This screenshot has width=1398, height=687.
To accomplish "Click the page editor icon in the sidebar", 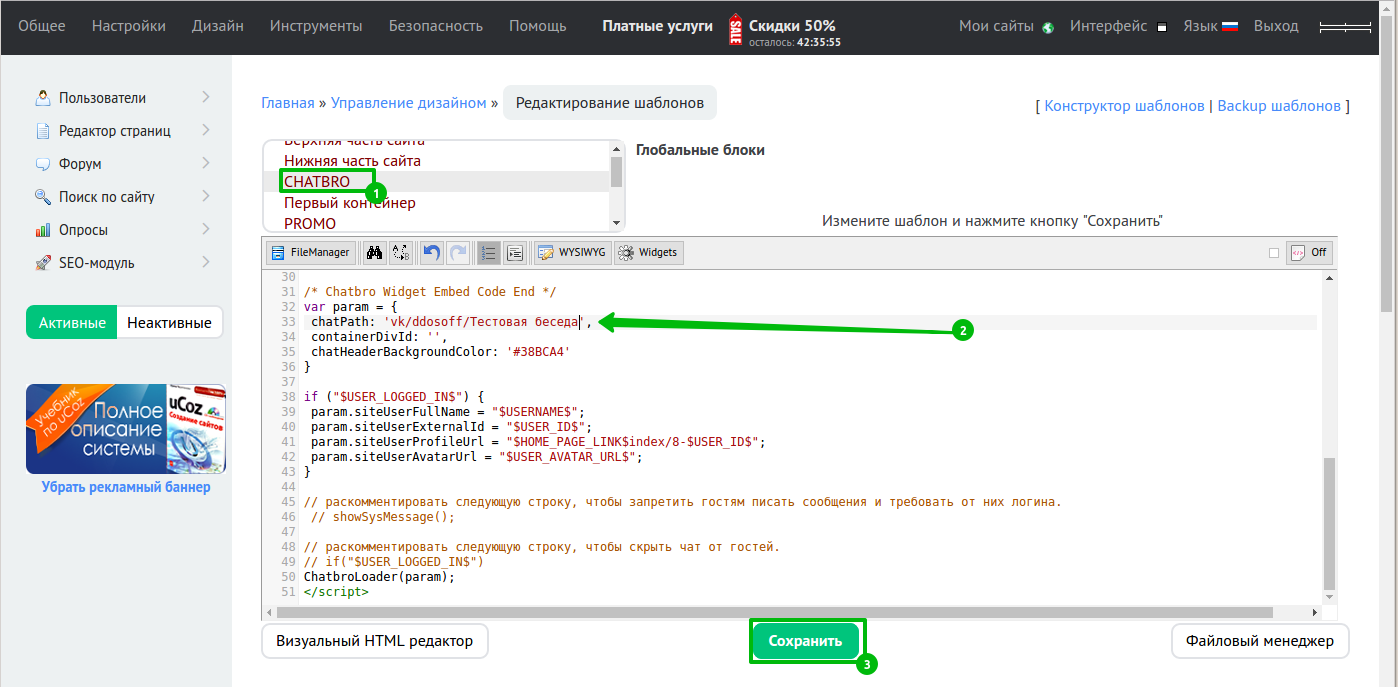I will [43, 131].
